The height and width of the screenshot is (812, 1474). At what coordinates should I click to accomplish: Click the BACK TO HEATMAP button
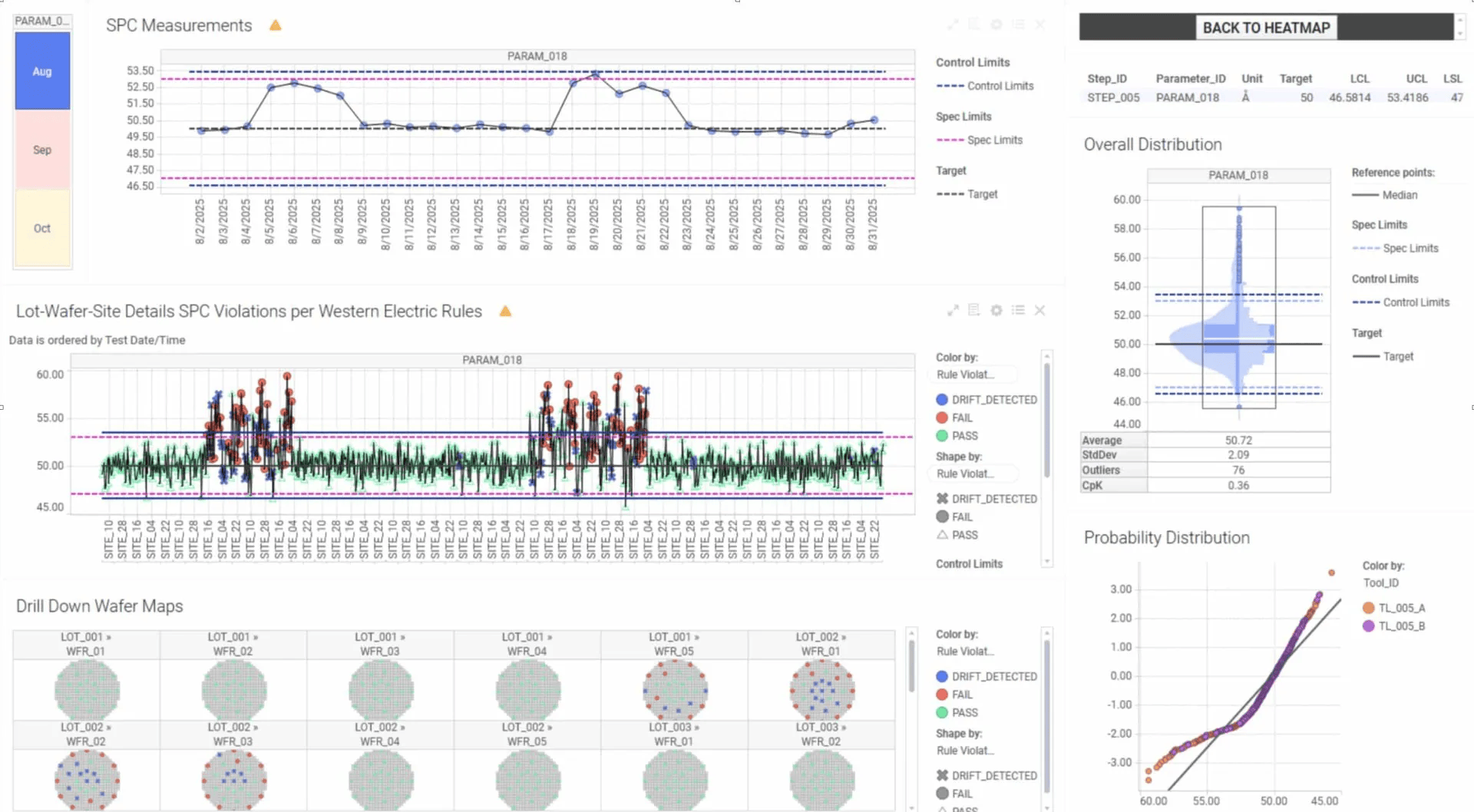[x=1266, y=28]
